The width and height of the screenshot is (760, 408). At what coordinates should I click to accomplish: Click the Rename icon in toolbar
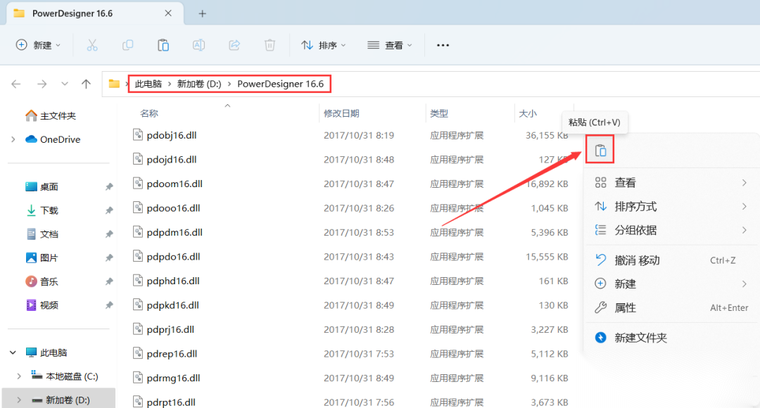[199, 45]
